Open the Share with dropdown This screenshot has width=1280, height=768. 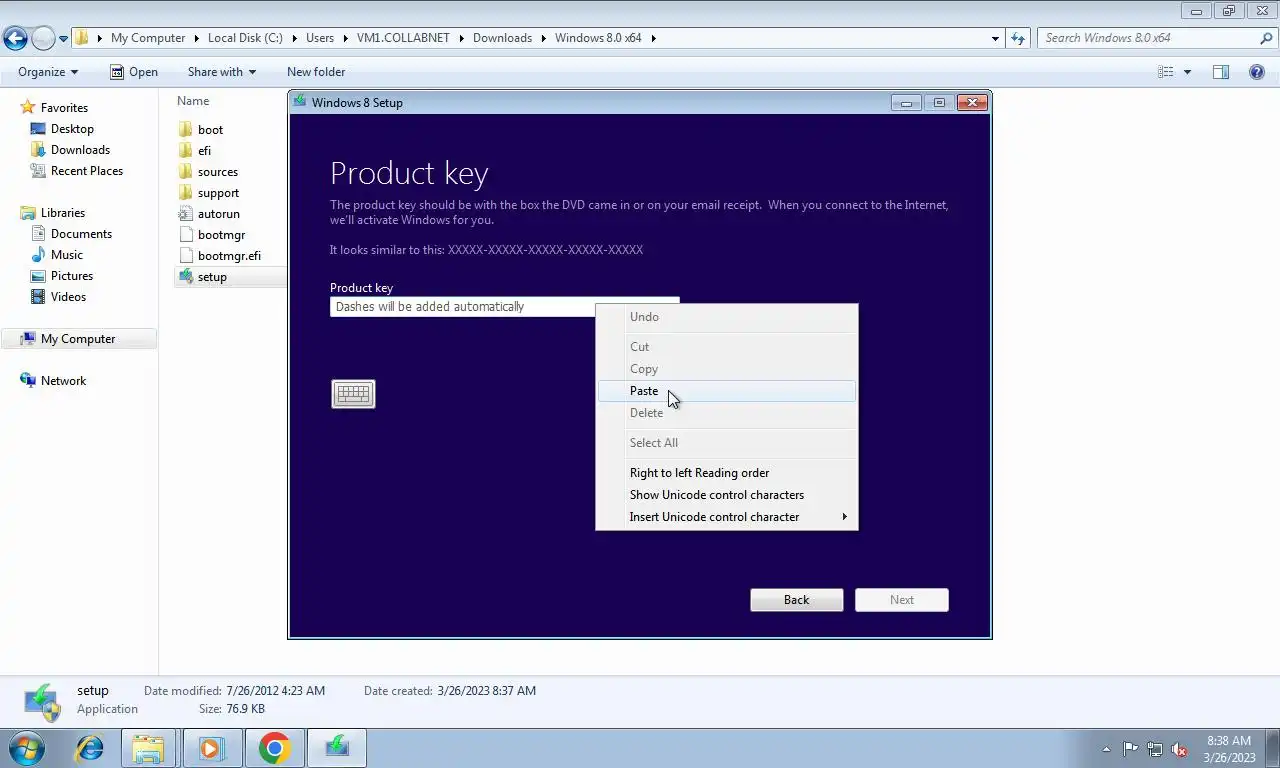click(x=222, y=72)
